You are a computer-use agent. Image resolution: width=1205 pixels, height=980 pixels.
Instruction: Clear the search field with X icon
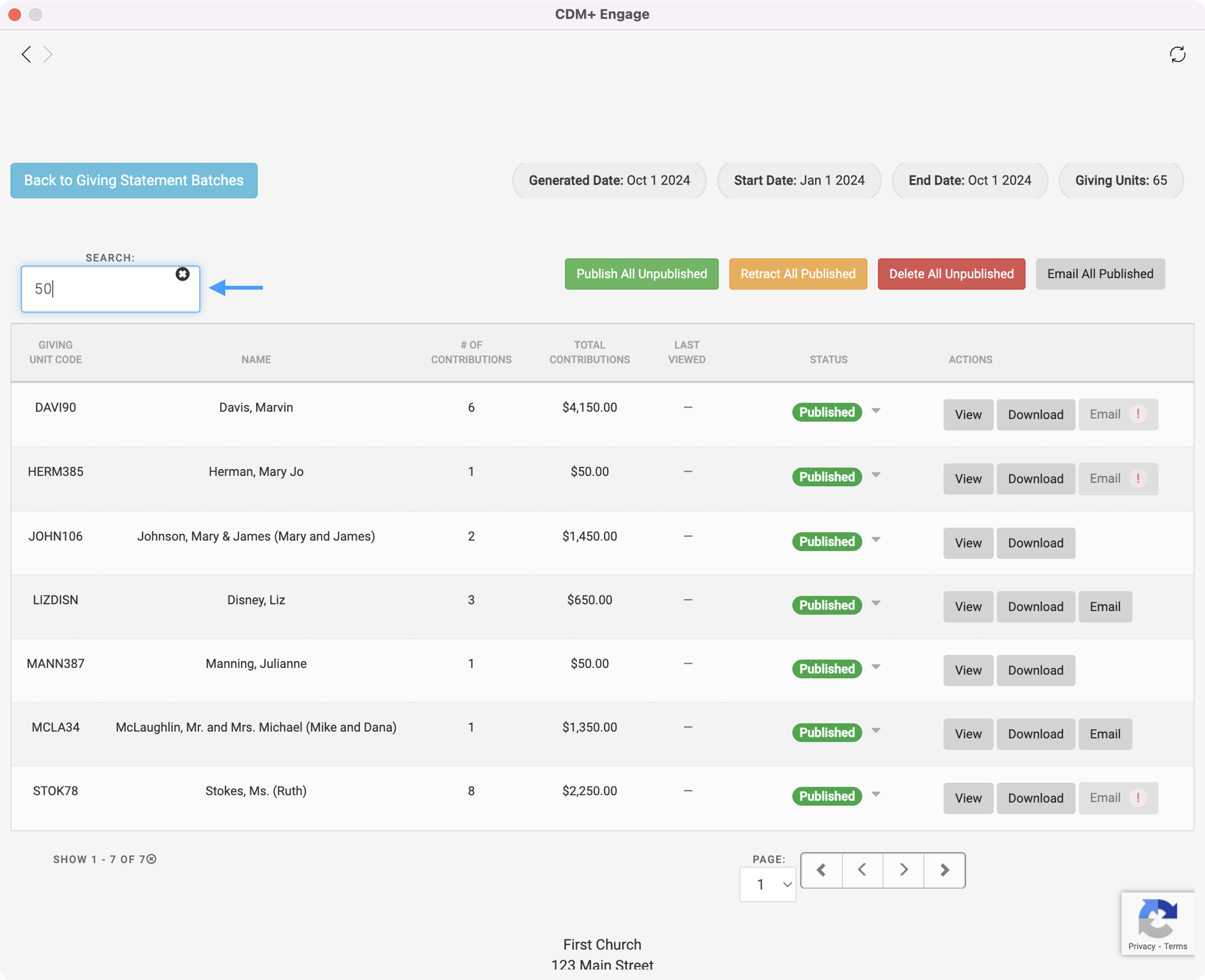[x=183, y=274]
